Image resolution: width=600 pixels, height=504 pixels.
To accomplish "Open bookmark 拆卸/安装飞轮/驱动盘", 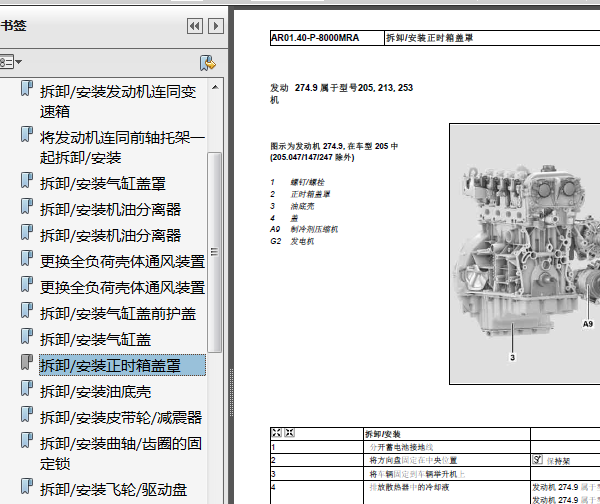I will click(x=113, y=490).
